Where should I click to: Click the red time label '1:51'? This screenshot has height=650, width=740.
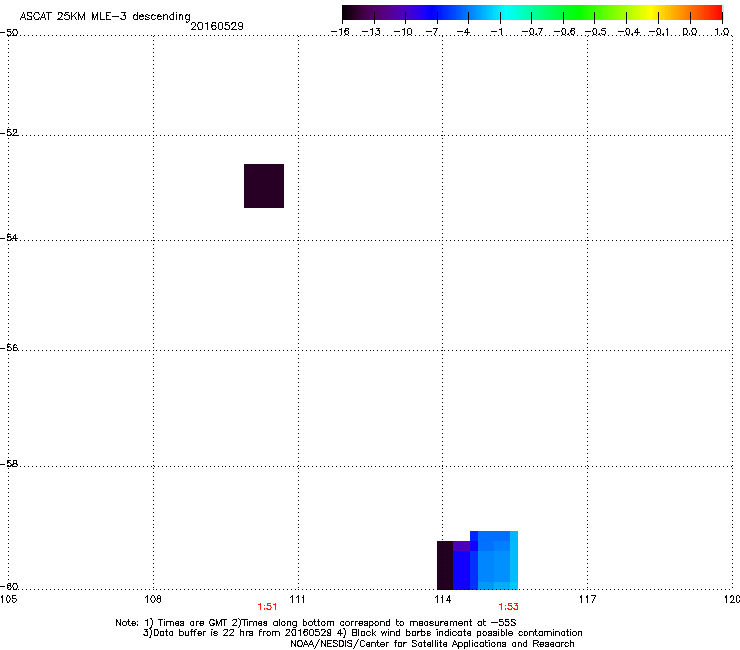(267, 607)
